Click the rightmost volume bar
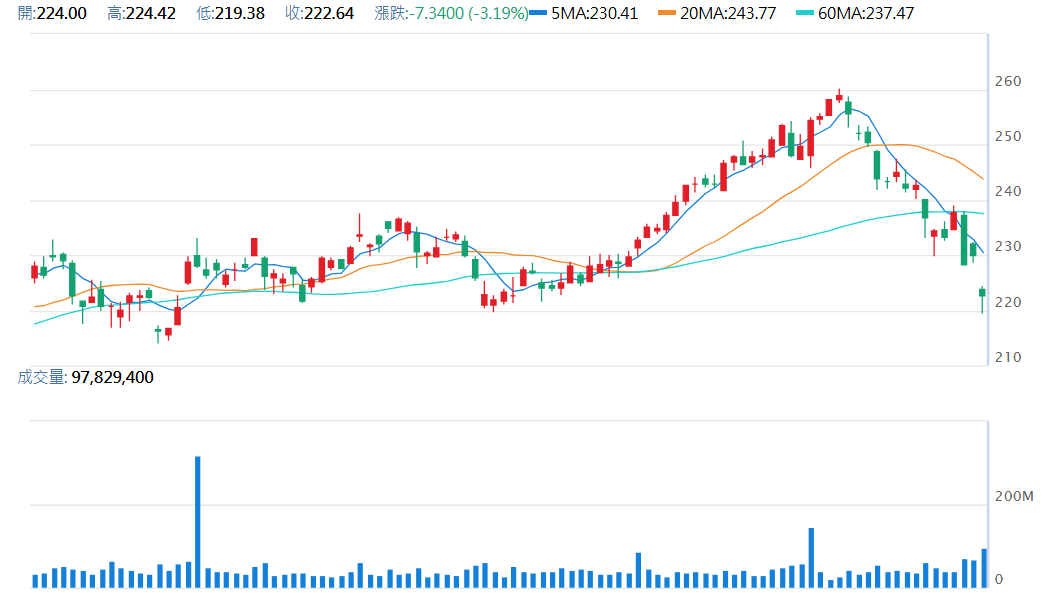Viewport: 1055px width, 593px height. pyautogui.click(x=984, y=568)
